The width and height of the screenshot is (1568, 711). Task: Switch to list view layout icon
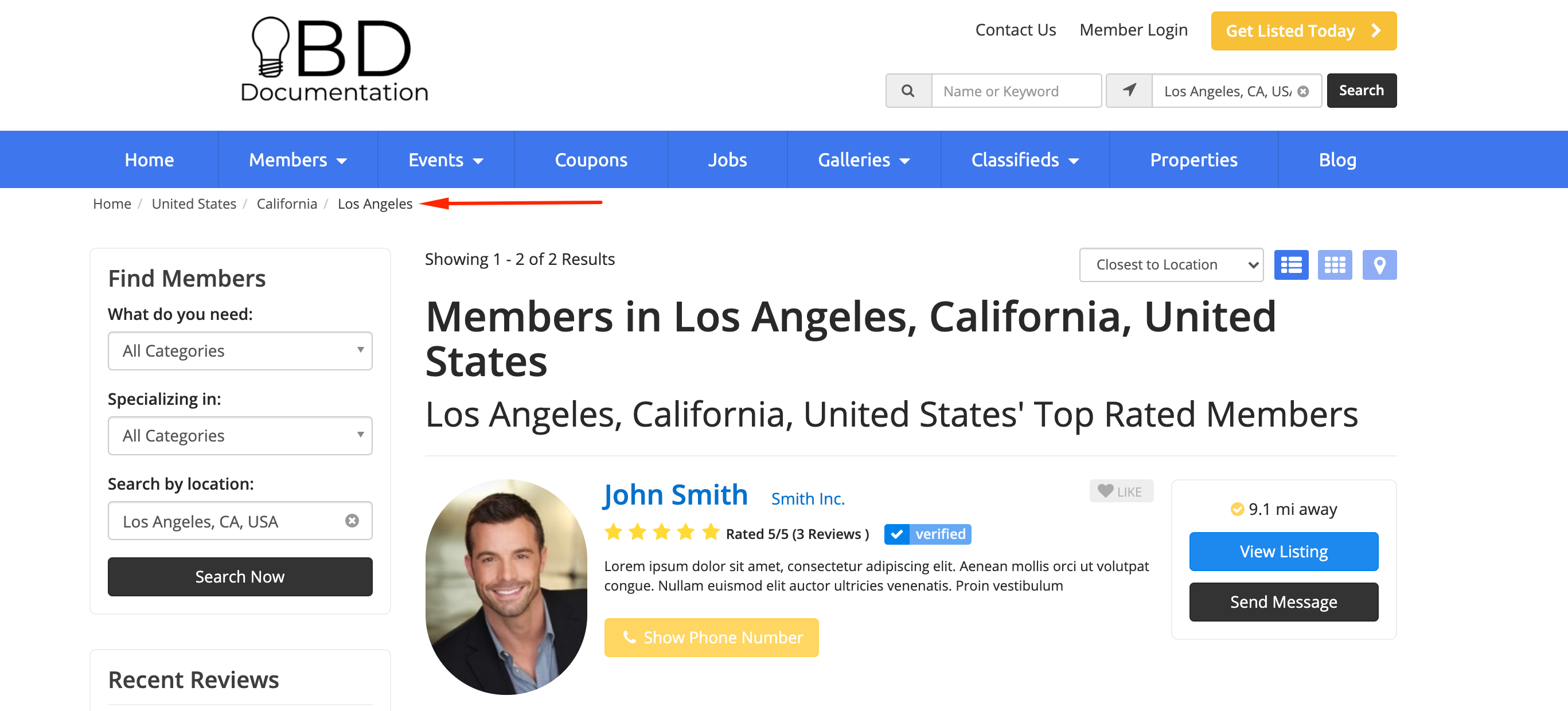click(1290, 265)
